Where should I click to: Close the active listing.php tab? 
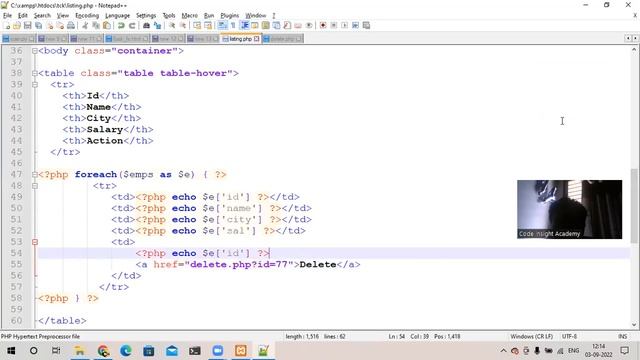(256, 39)
